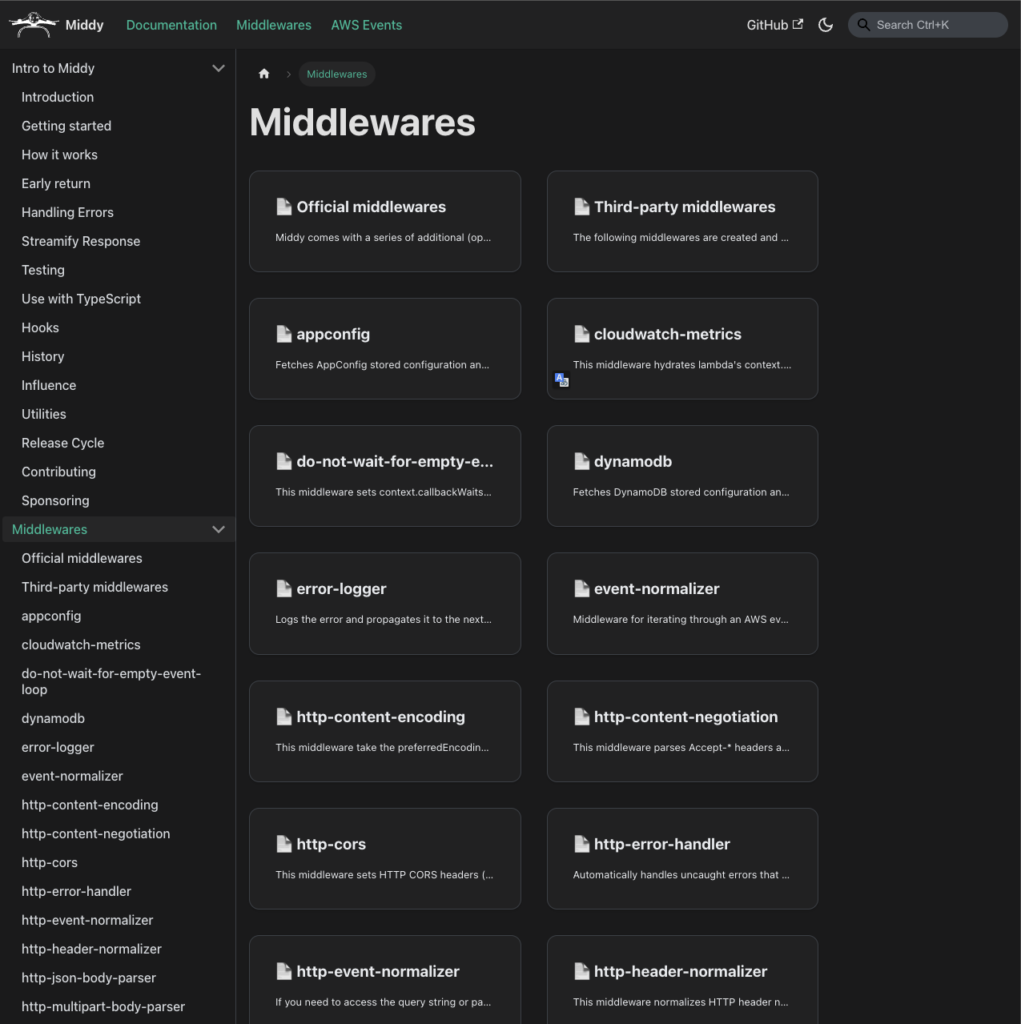Select the Middlewares sidebar category label
The image size is (1021, 1024).
[50, 529]
